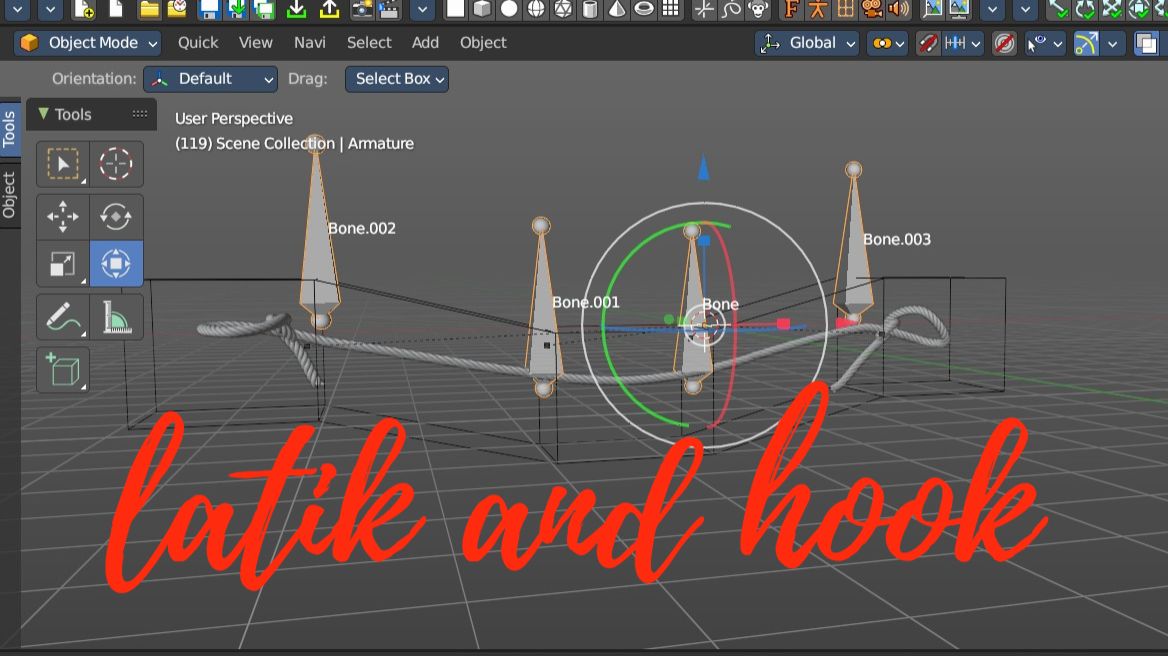
Task: Pick the Scale tool
Action: tap(63, 265)
